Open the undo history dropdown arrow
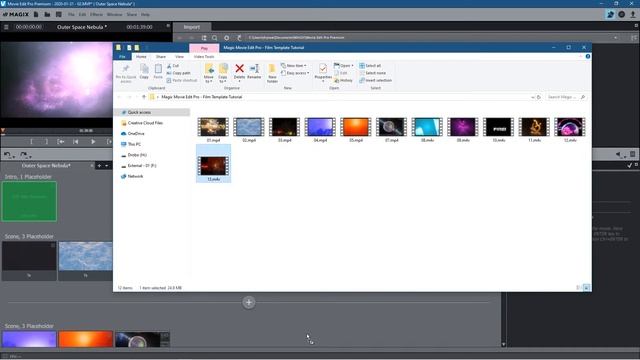 pyautogui.click(x=13, y=156)
